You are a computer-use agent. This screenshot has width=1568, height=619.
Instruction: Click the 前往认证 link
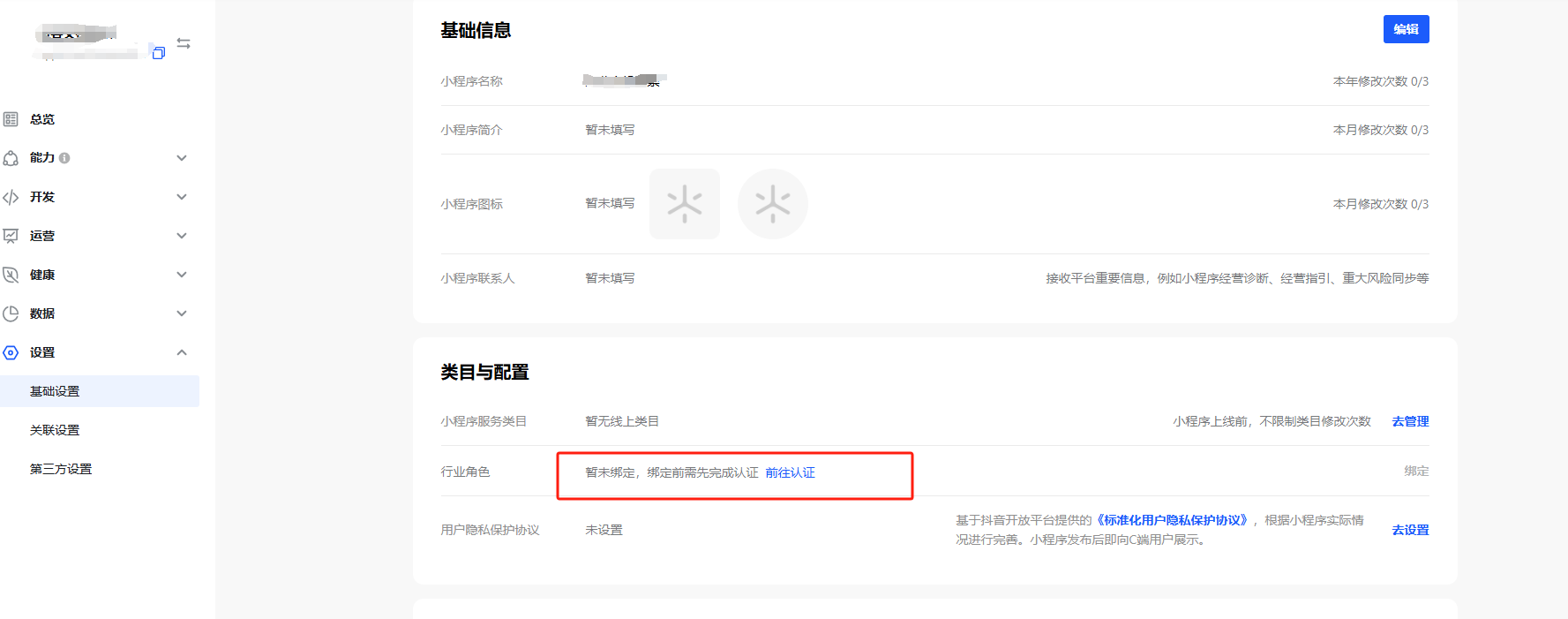tap(790, 472)
